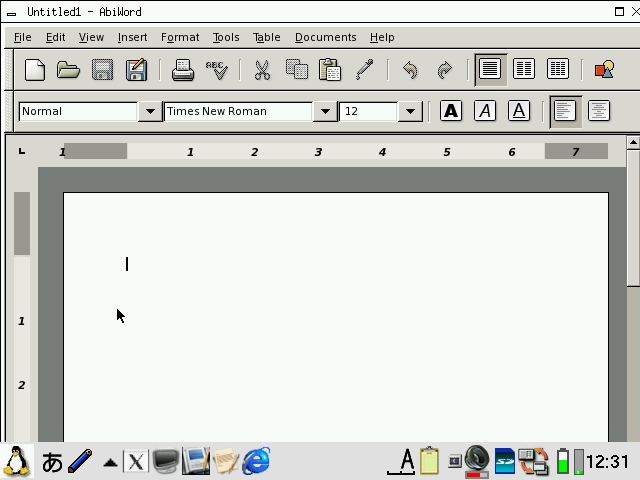The width and height of the screenshot is (640, 480).
Task: Toggle Bold formatting
Action: pos(451,111)
